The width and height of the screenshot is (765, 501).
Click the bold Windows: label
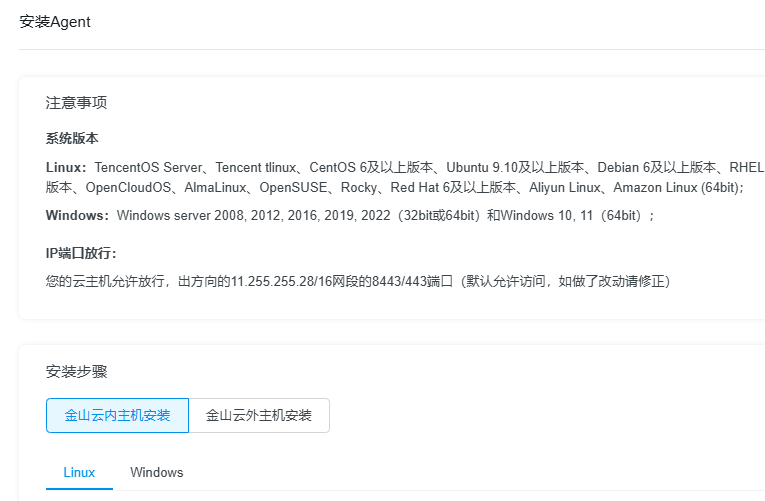(x=78, y=215)
